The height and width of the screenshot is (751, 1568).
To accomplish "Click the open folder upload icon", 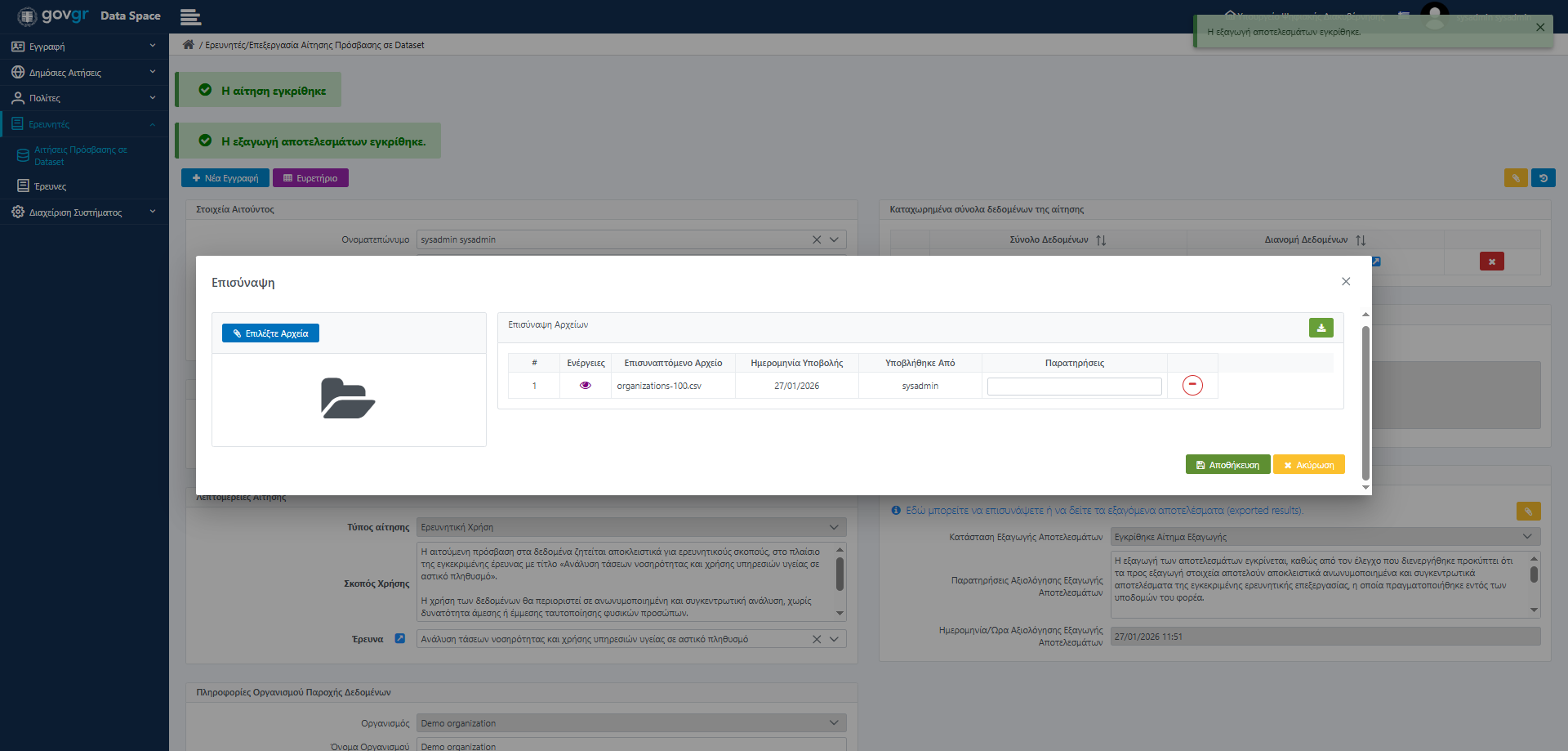I will click(348, 399).
